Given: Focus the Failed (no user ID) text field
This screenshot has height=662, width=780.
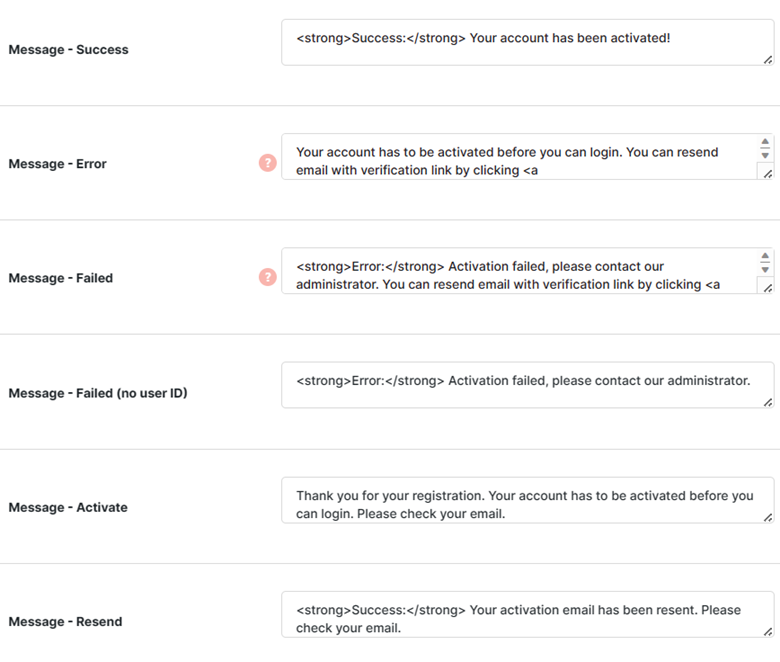Looking at the screenshot, I should 527,385.
